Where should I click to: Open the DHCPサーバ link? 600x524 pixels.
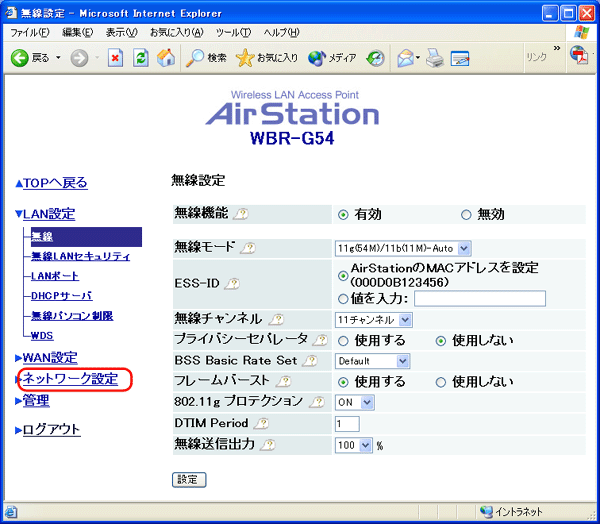(x=62, y=296)
